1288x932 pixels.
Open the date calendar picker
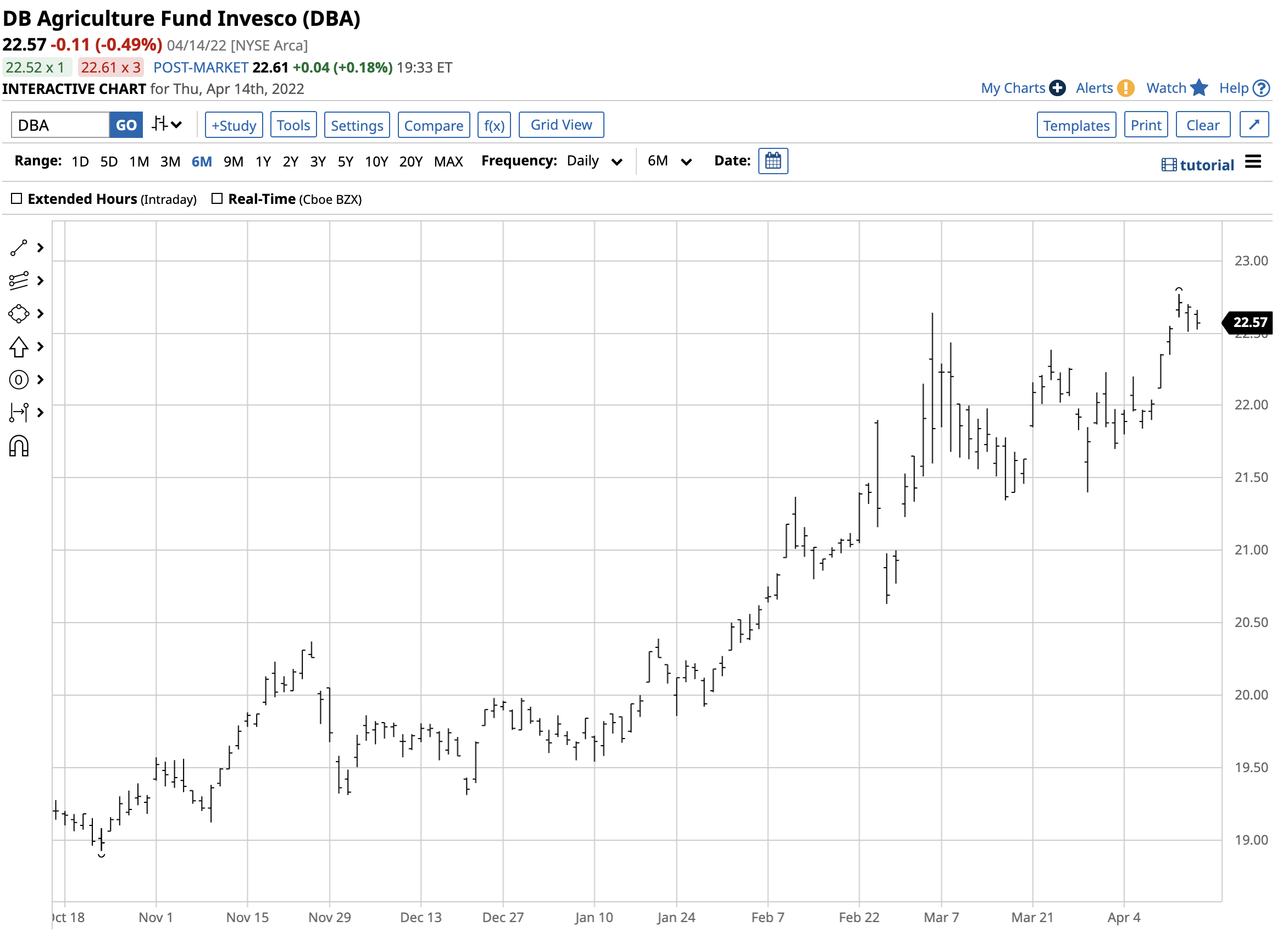pos(774,162)
